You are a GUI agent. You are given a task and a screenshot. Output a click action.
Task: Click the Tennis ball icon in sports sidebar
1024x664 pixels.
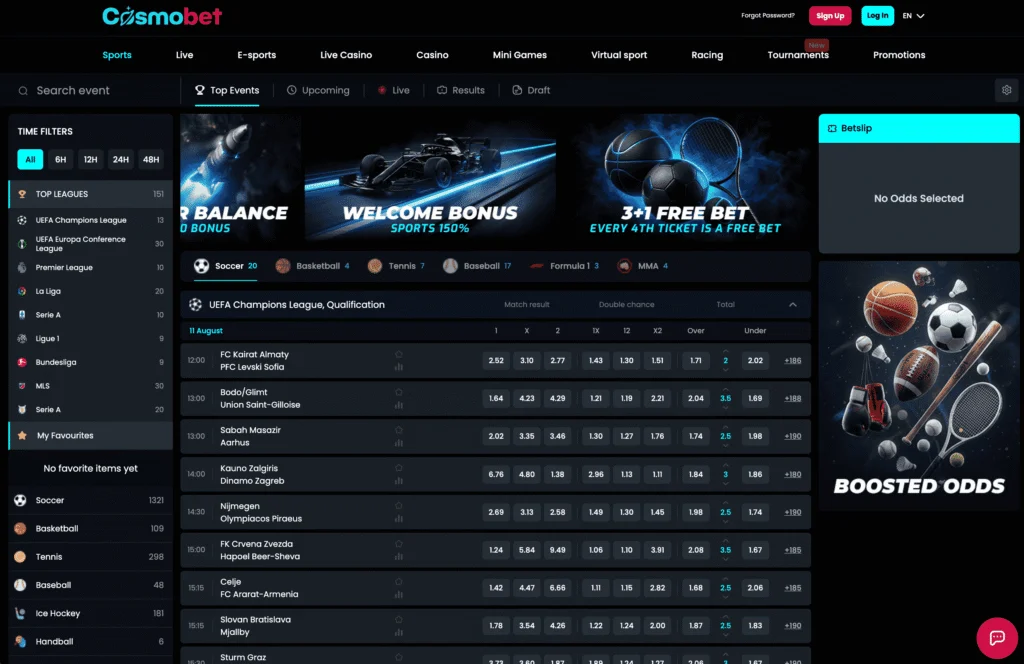(x=20, y=557)
